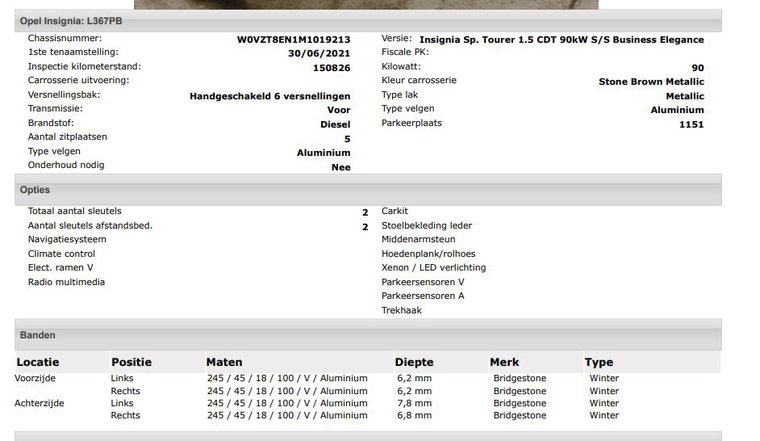The height and width of the screenshot is (441, 760).
Task: Click the Opties section header
Action: pyautogui.click(x=368, y=189)
